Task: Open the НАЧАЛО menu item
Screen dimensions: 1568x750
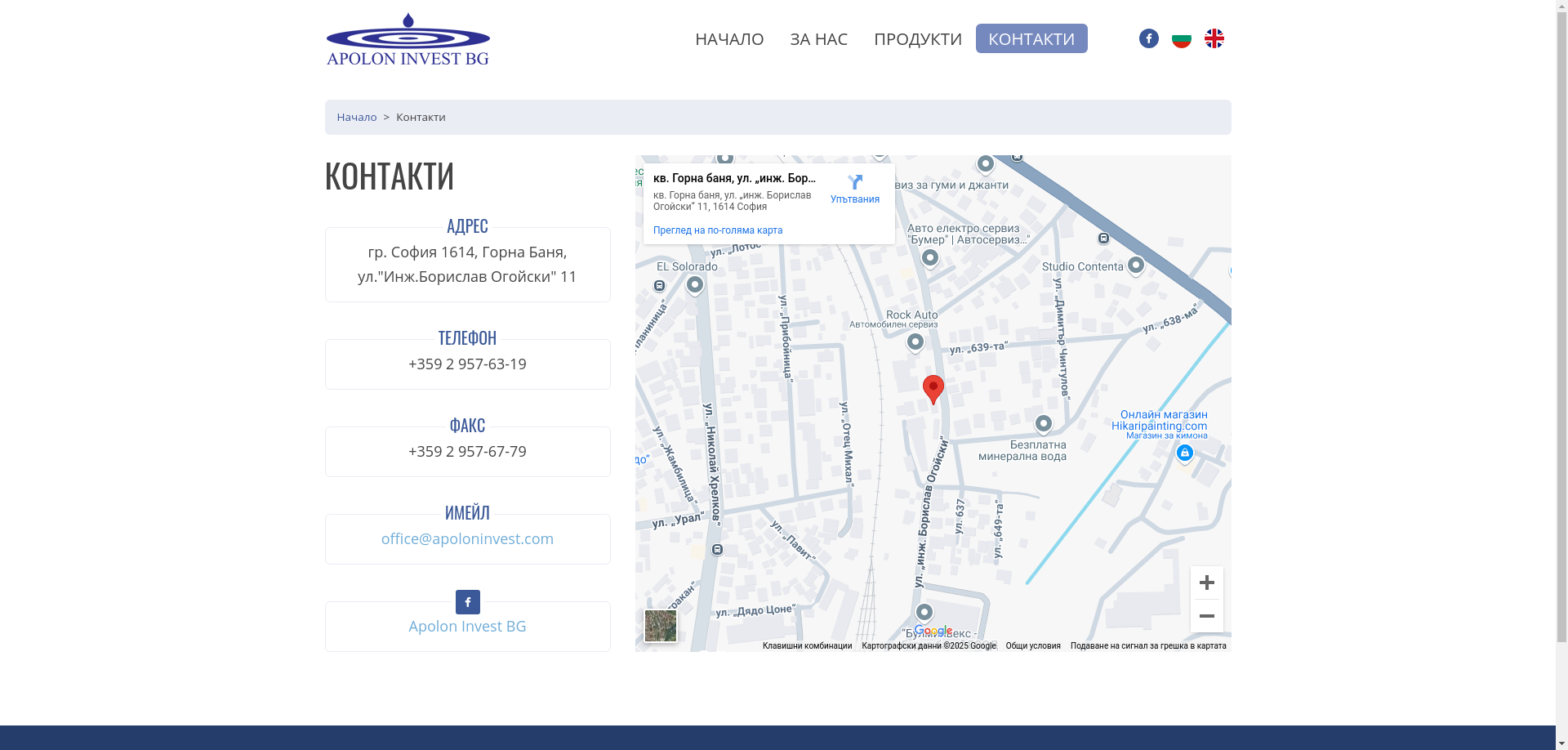Action: (x=728, y=38)
